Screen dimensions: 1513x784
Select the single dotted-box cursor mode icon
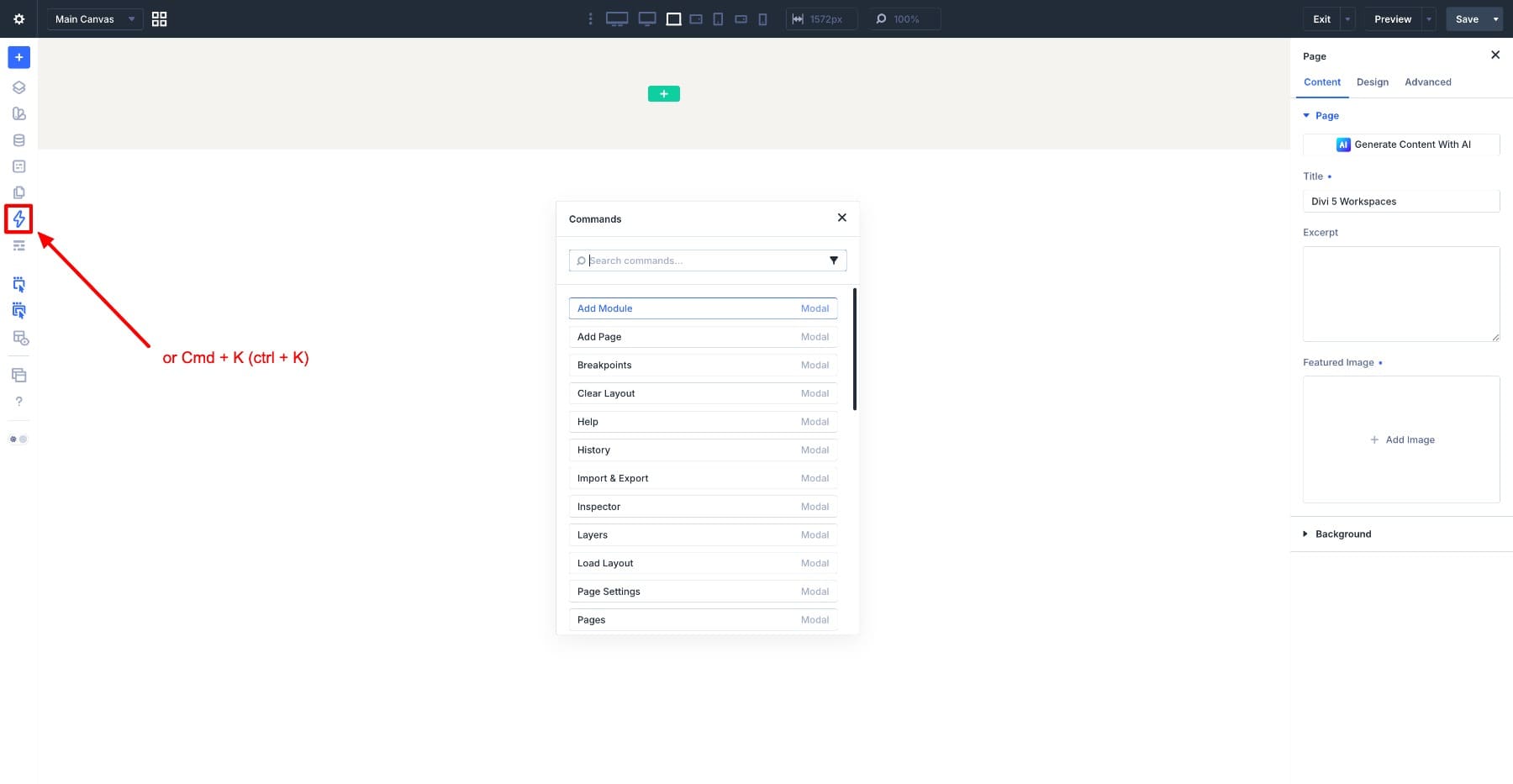[18, 284]
